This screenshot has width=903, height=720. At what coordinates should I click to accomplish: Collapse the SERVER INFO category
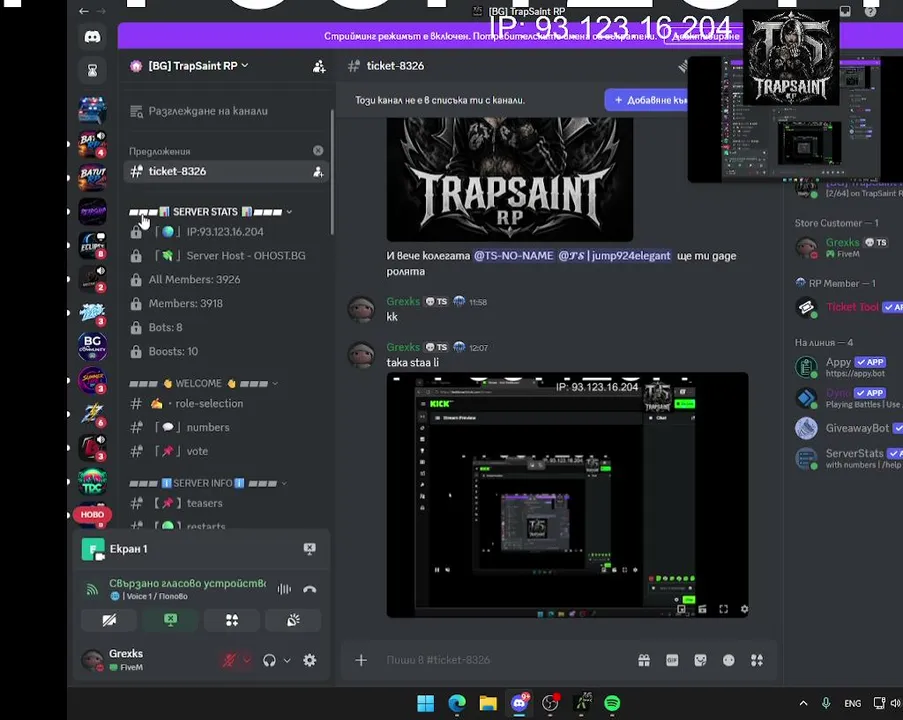pyautogui.click(x=208, y=483)
